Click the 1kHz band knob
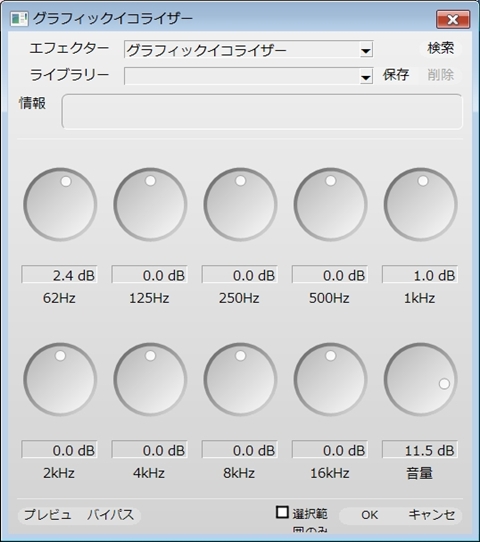The image size is (480, 542). [x=421, y=205]
